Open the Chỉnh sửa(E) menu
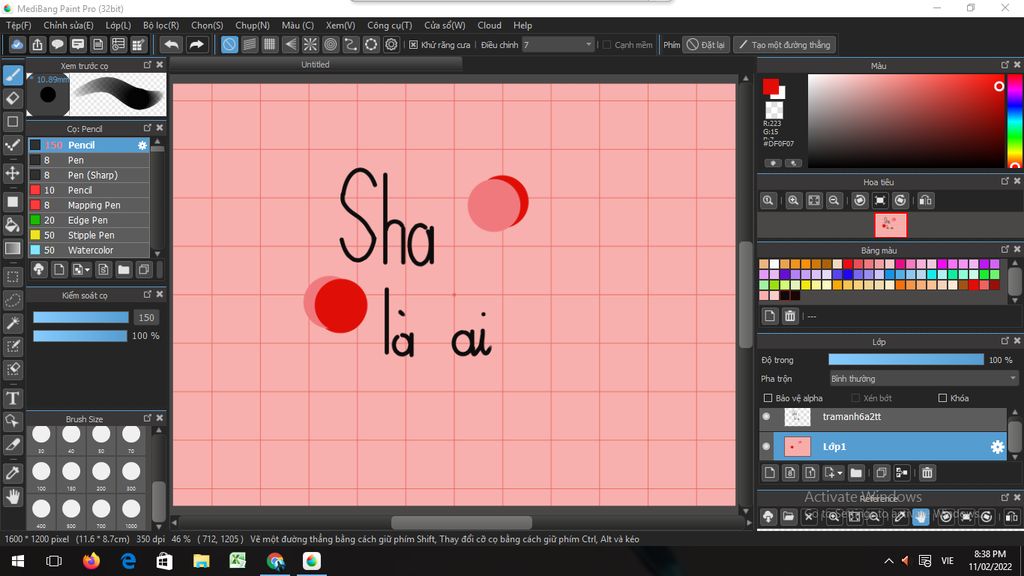Image resolution: width=1024 pixels, height=576 pixels. tap(69, 25)
